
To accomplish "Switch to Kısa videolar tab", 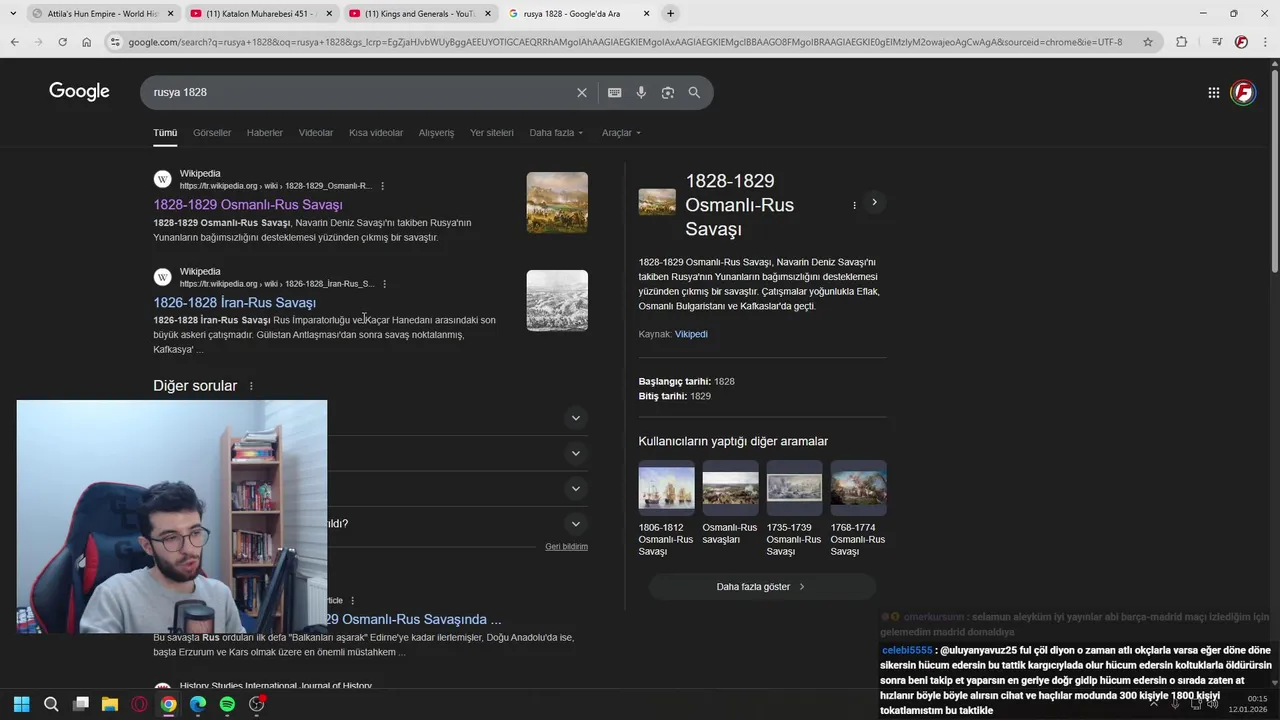I will (x=376, y=133).
